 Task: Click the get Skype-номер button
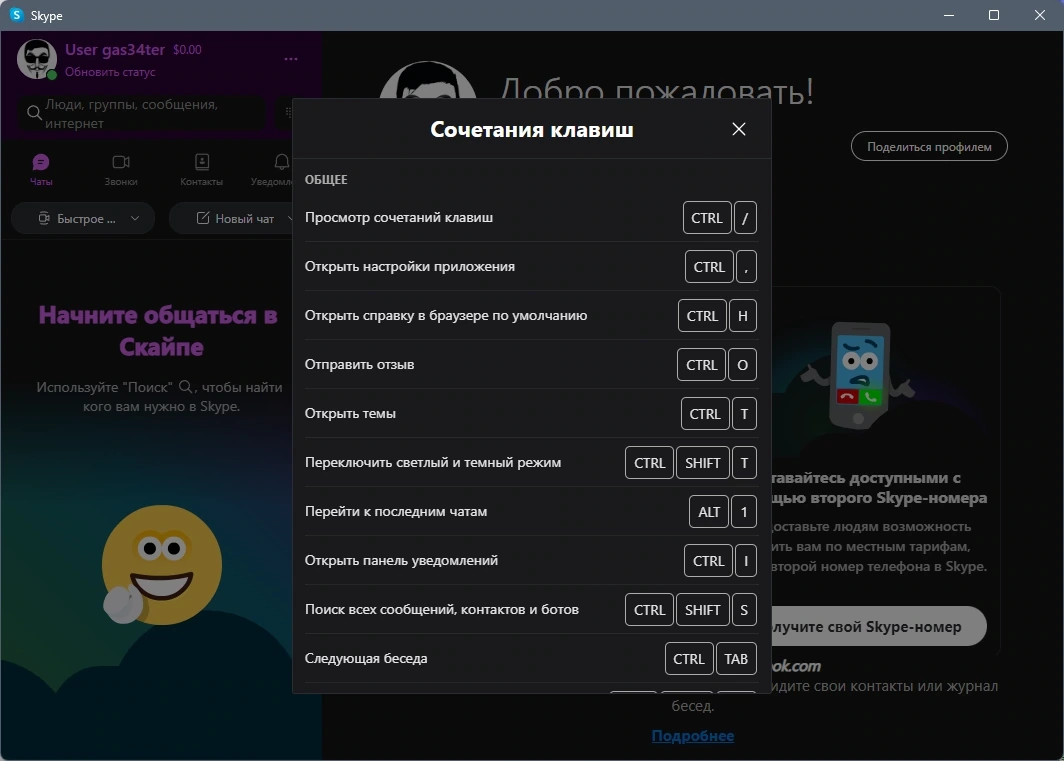[878, 627]
